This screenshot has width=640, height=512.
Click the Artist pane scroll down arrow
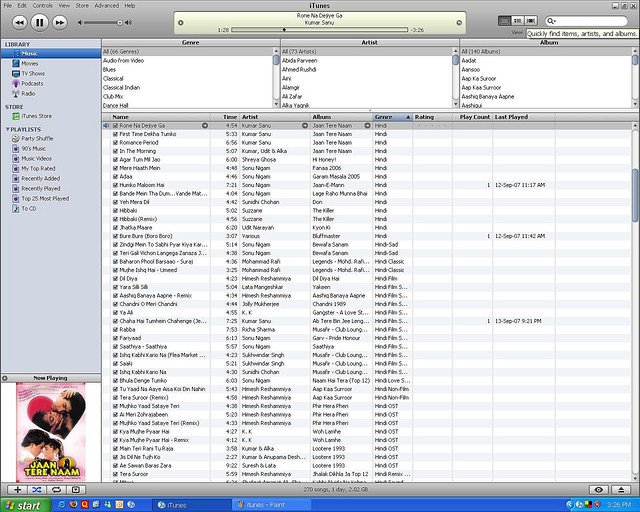click(x=456, y=105)
